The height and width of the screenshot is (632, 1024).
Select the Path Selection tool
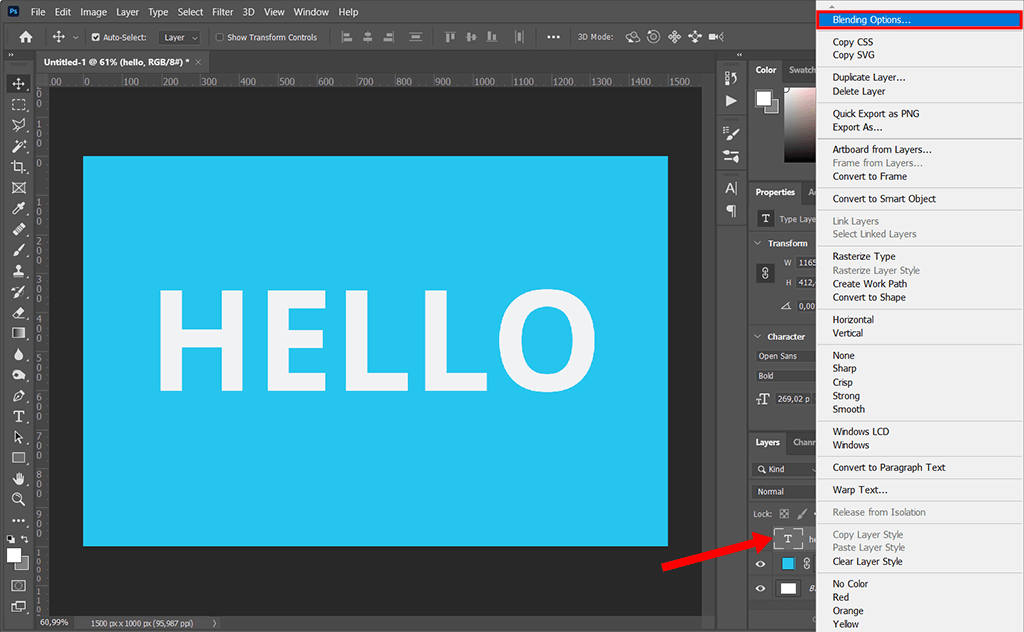click(x=18, y=437)
